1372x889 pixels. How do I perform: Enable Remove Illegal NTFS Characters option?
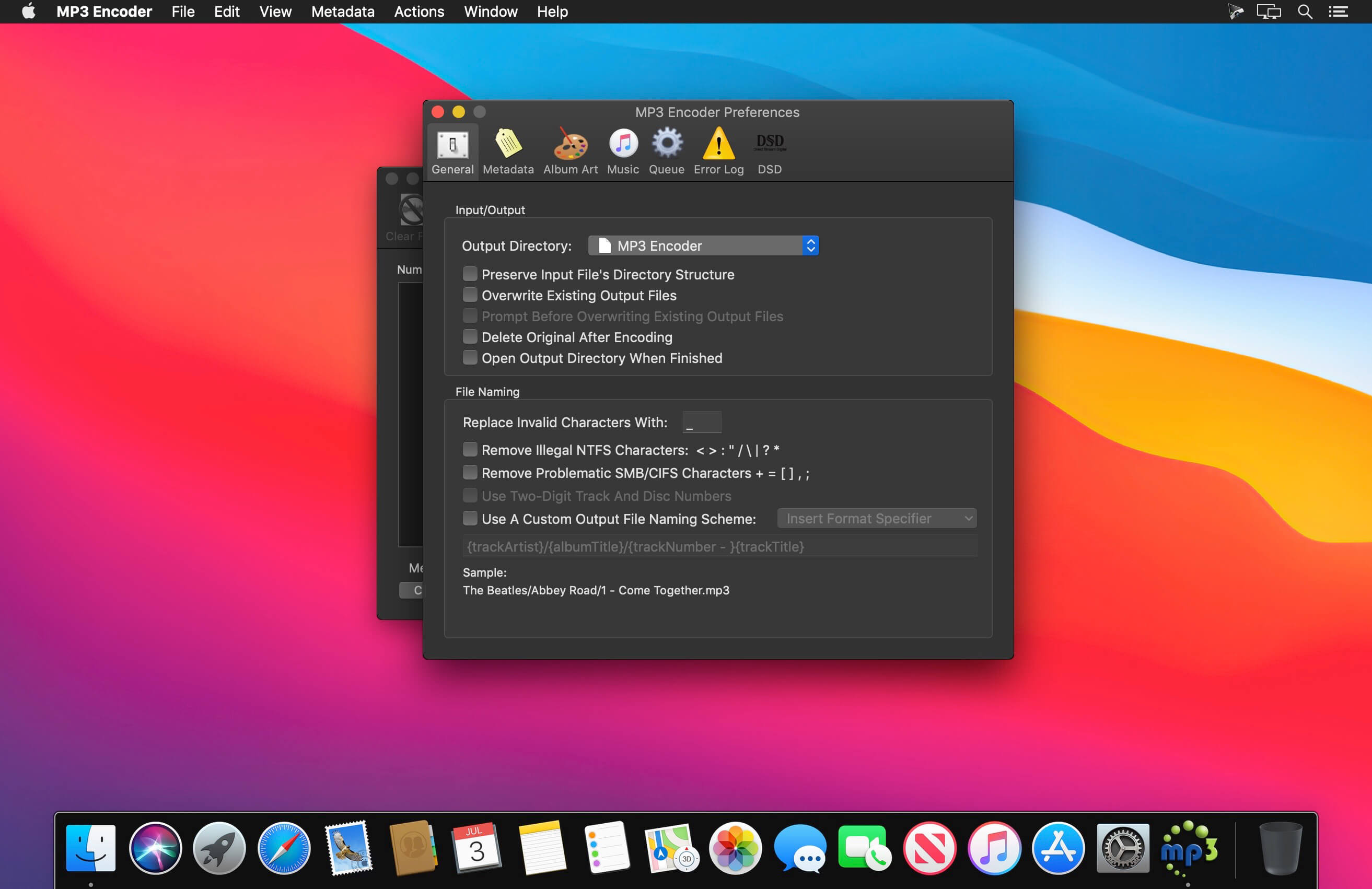coord(470,449)
